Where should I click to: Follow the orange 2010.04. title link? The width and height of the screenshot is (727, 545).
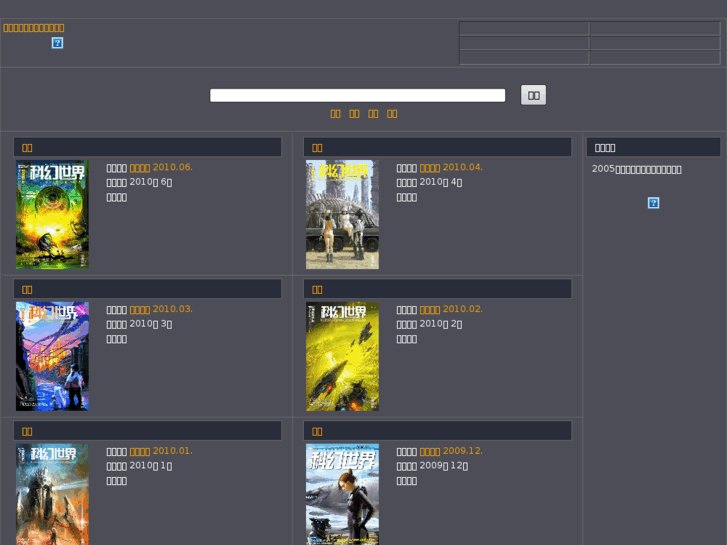(451, 167)
